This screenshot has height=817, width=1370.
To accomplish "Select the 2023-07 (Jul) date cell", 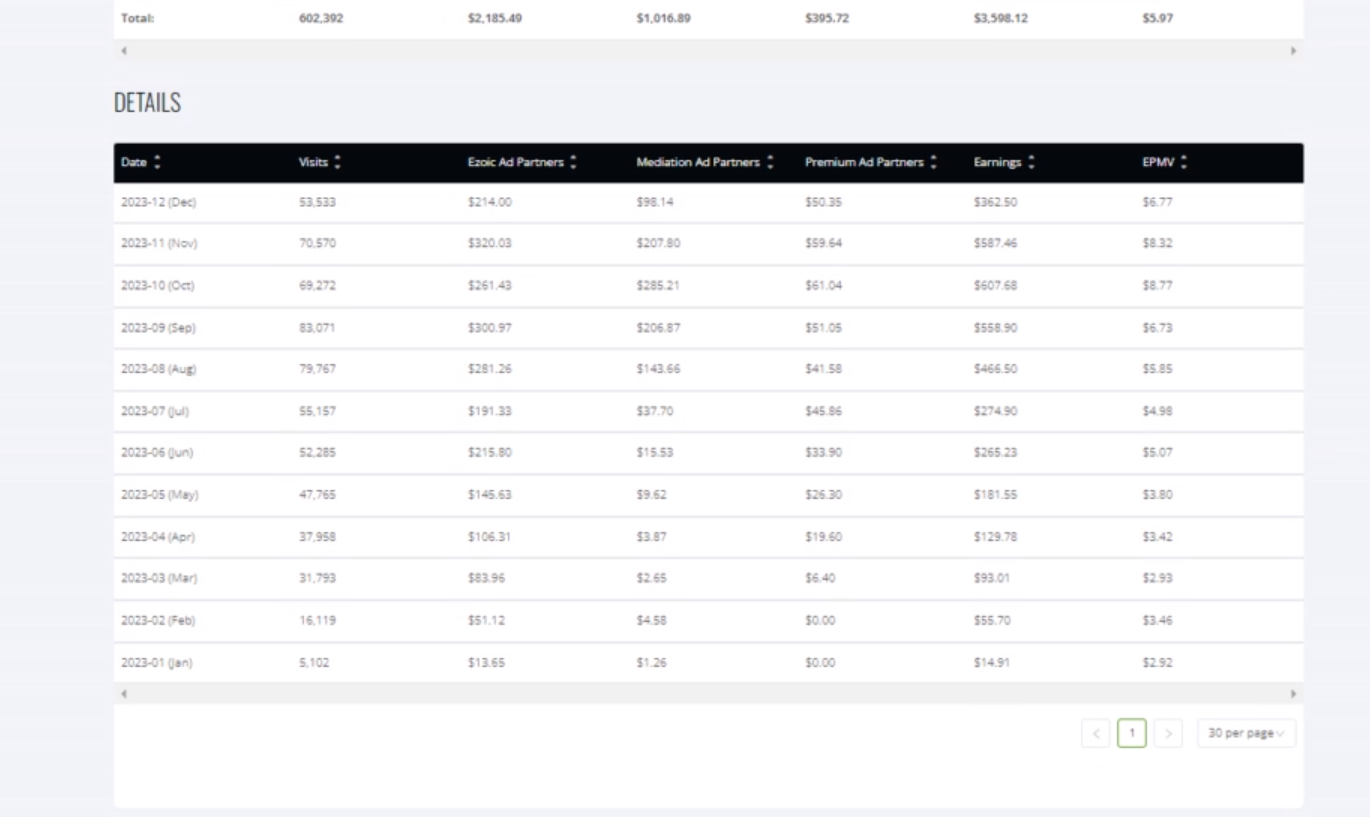I will coord(155,411).
